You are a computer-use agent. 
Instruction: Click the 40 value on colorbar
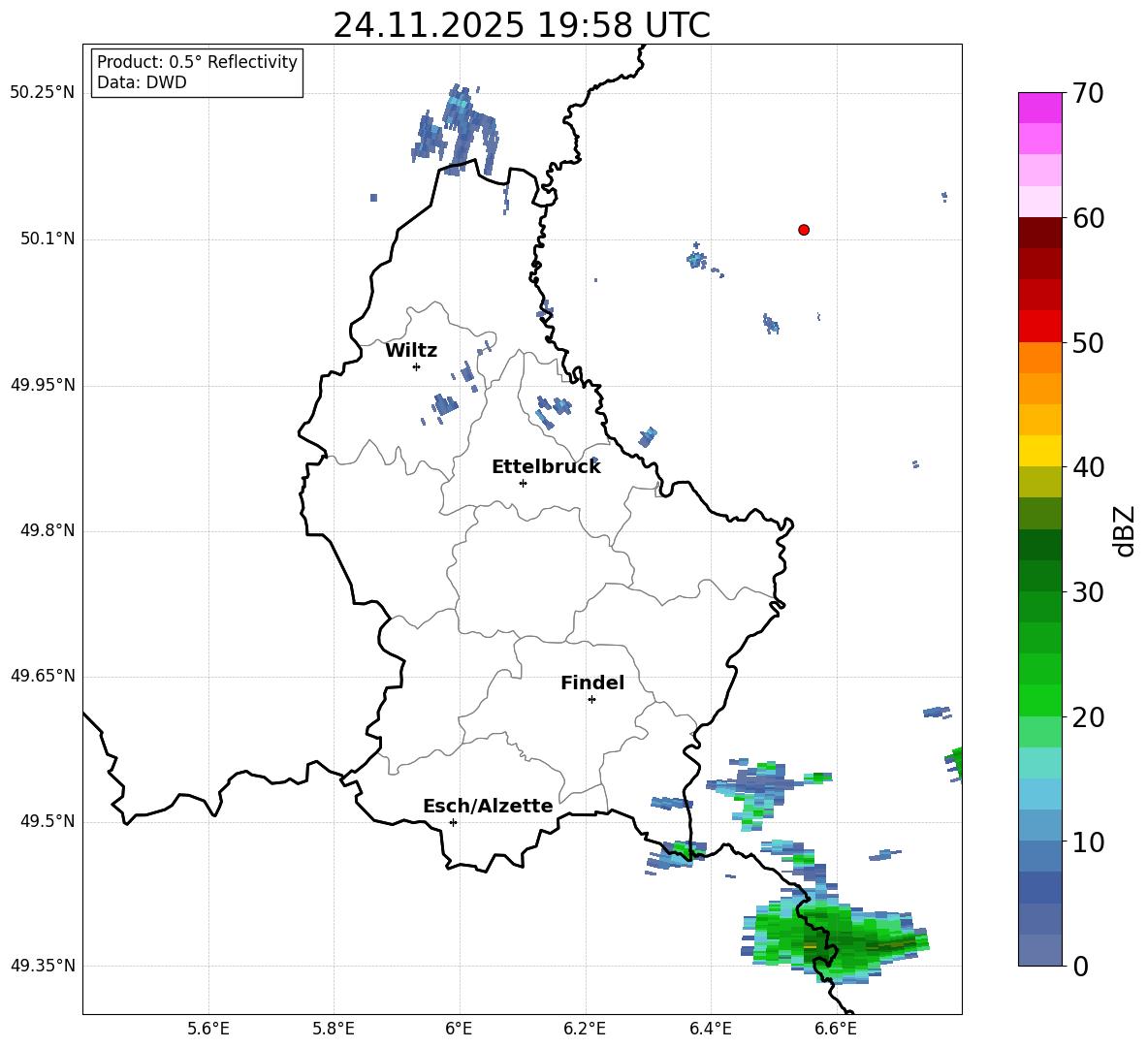(x=1087, y=467)
